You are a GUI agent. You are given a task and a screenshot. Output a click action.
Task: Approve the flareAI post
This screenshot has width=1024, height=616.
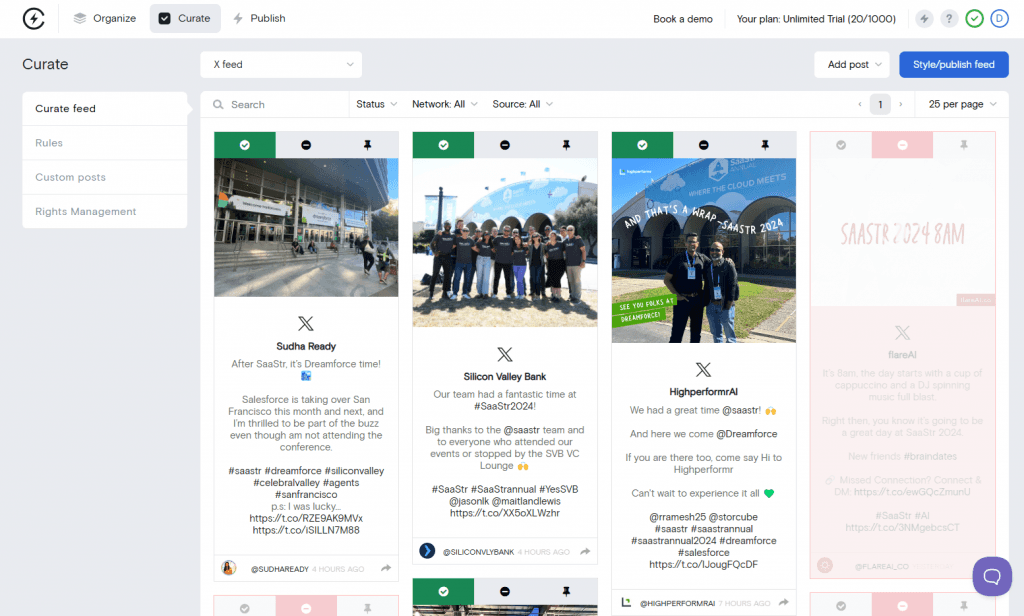(x=841, y=145)
